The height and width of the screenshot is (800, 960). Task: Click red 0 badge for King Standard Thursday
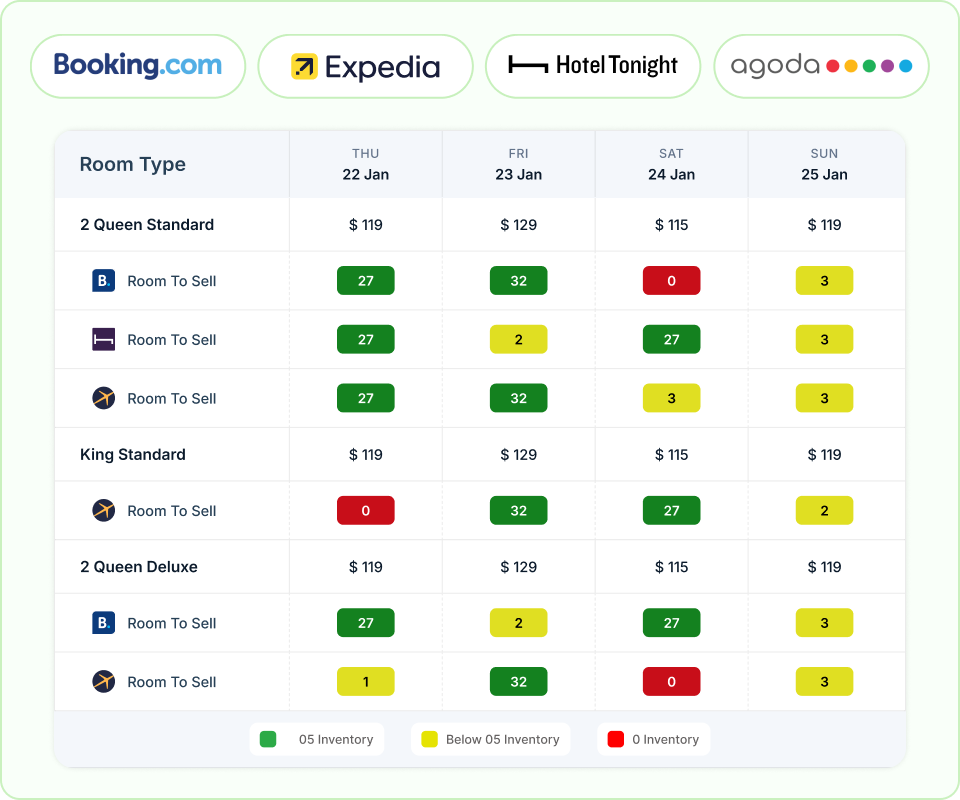click(x=366, y=510)
